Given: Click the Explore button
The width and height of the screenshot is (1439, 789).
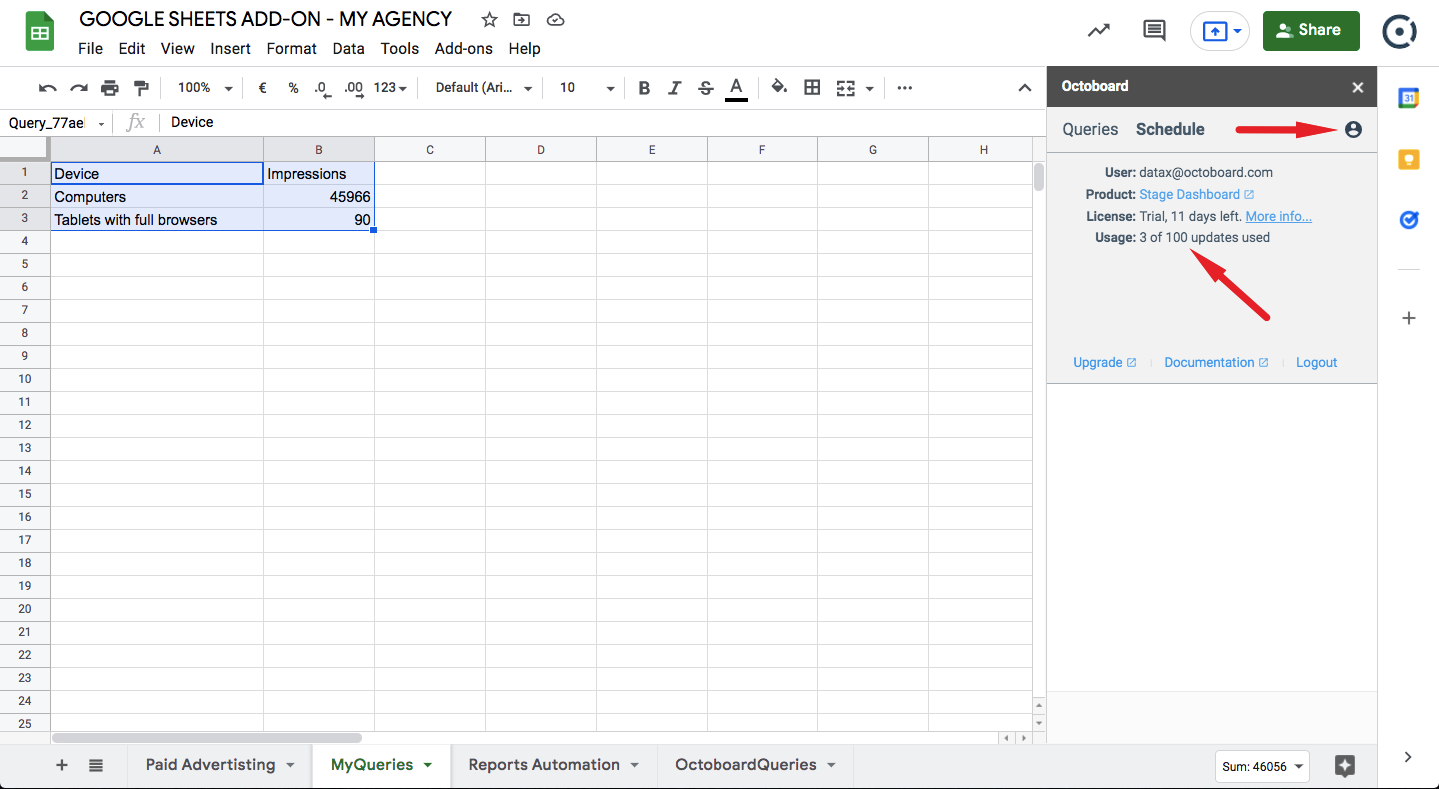Looking at the screenshot, I should click(1345, 766).
